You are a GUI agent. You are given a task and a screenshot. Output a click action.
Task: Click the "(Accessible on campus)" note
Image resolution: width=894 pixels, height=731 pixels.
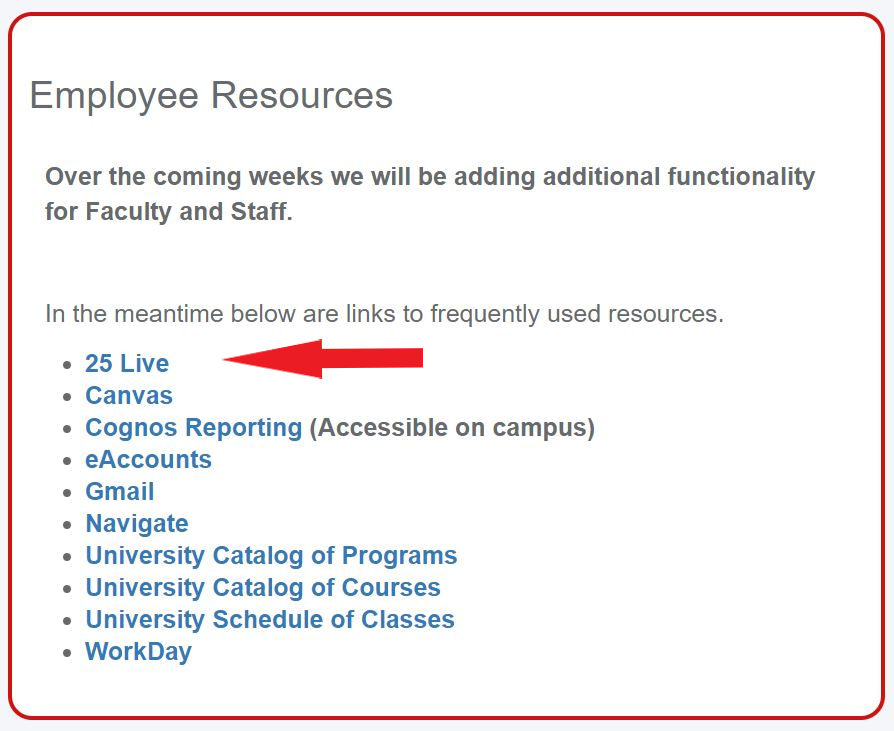[x=452, y=428]
